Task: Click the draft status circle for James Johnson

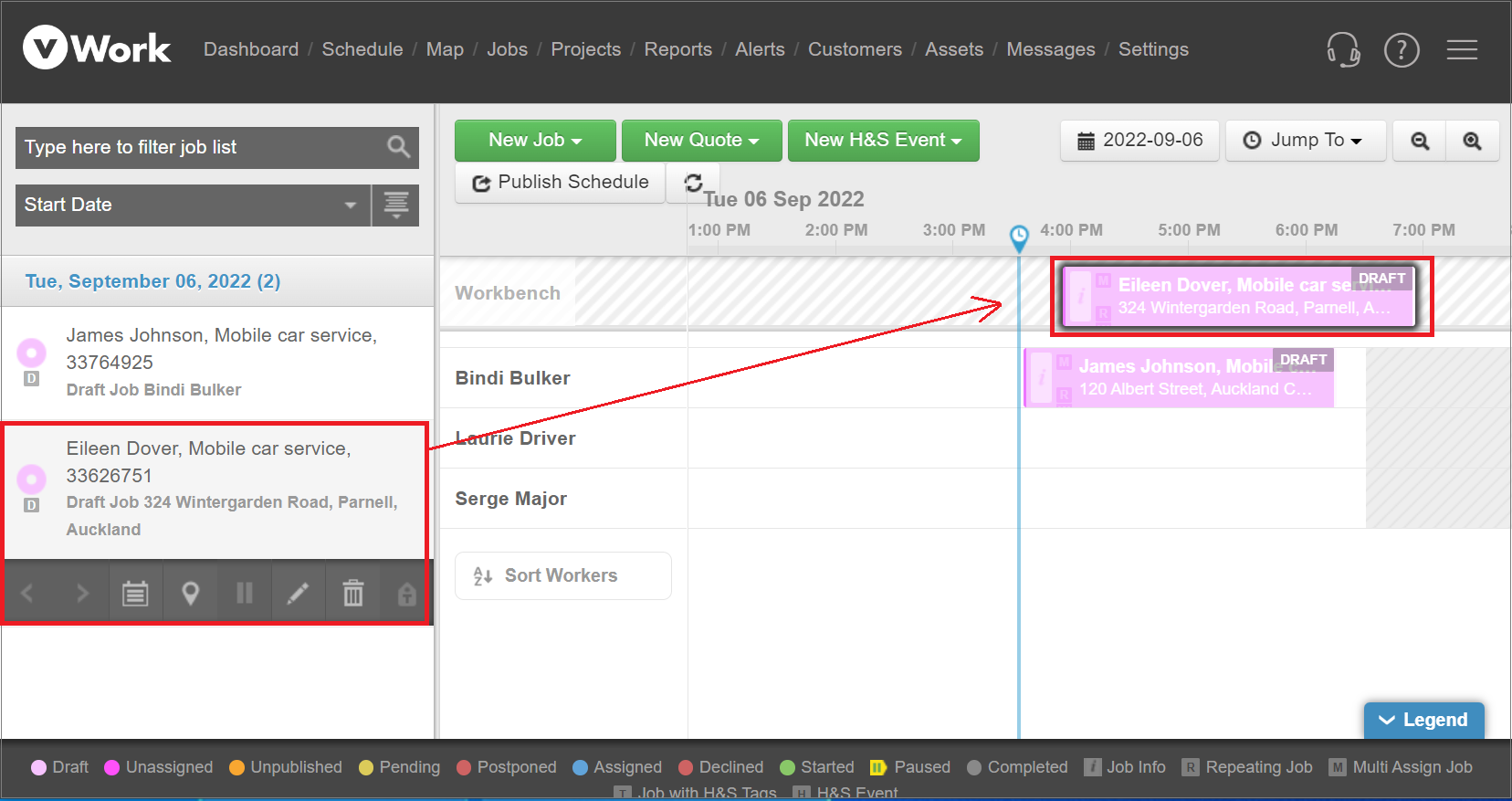Action: tap(31, 352)
